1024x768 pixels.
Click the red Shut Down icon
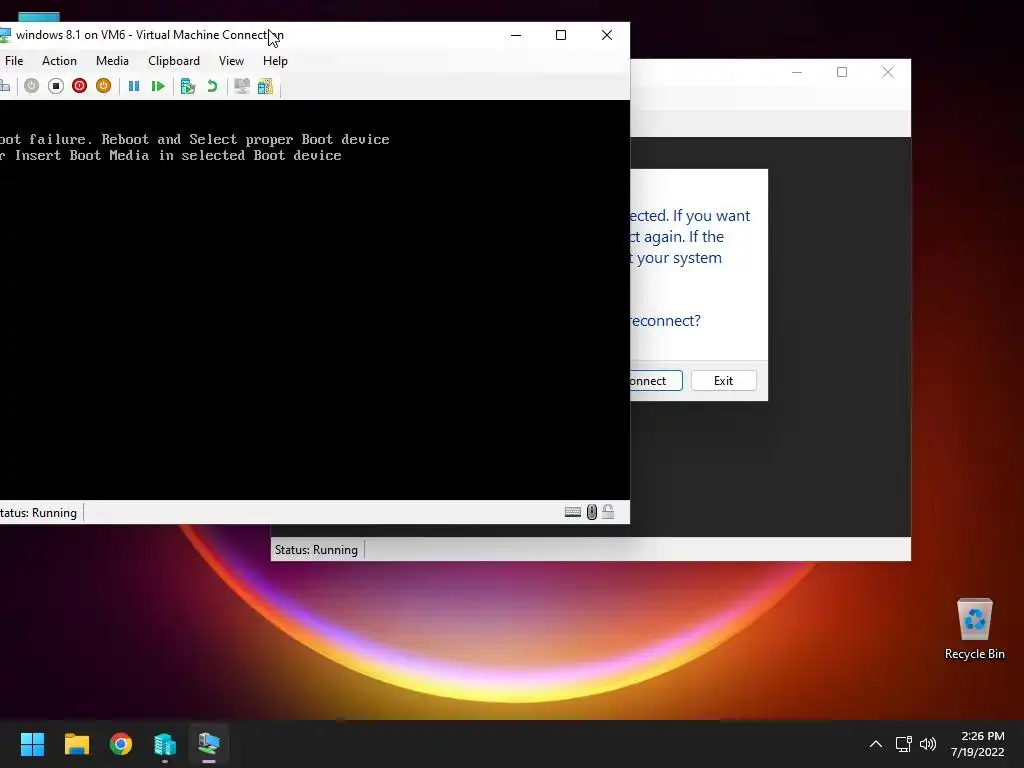80,86
